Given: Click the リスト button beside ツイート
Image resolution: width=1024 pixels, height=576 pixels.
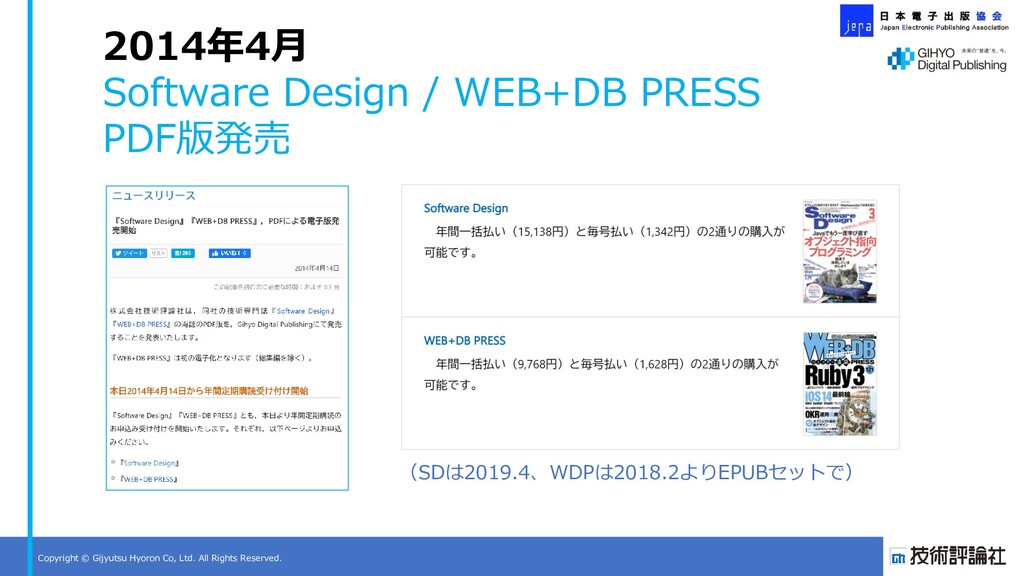Looking at the screenshot, I should click(x=158, y=253).
